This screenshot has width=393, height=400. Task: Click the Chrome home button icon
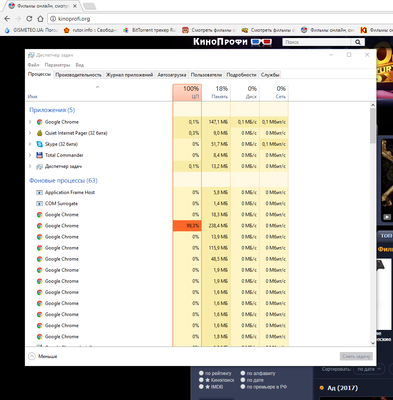pos(40,19)
